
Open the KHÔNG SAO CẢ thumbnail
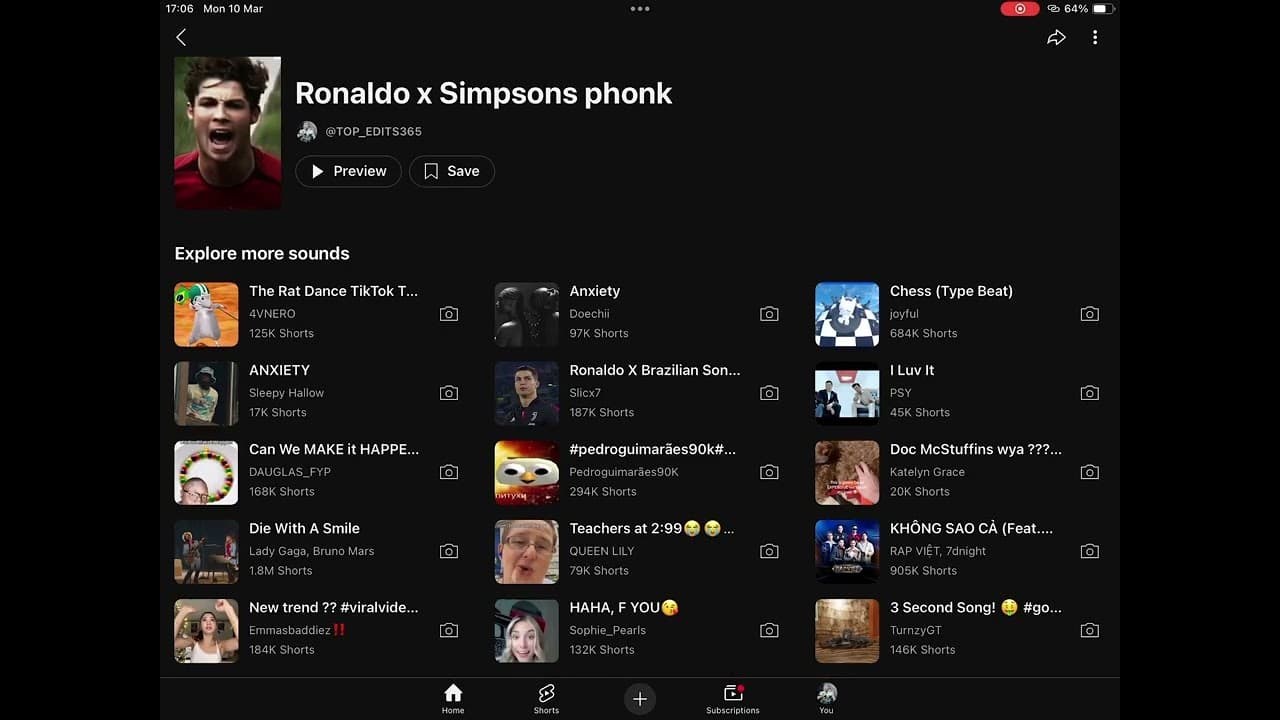847,551
